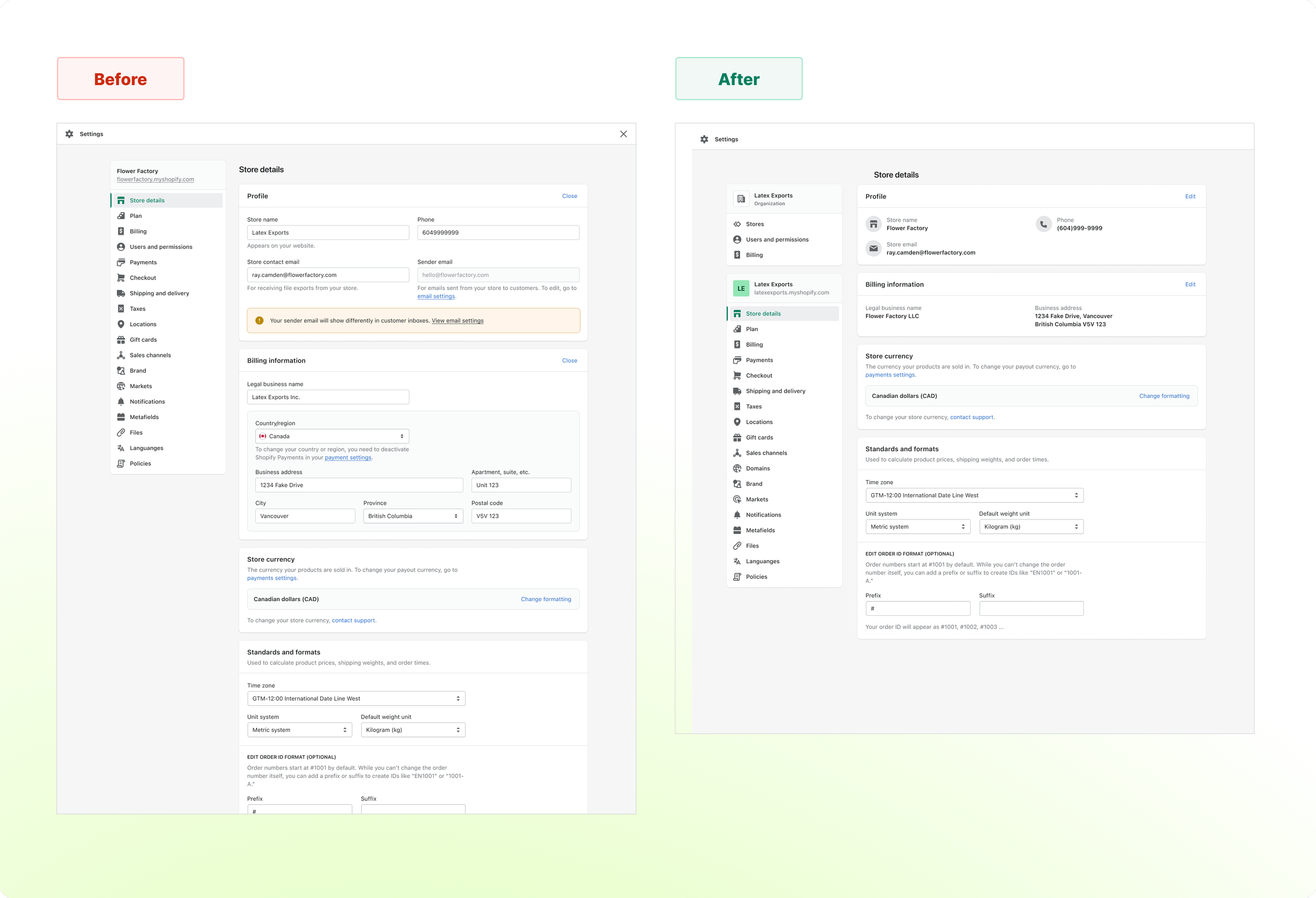1316x898 pixels.
Task: Open Time zone dropdown below Billing information Edit
Action: (974, 495)
